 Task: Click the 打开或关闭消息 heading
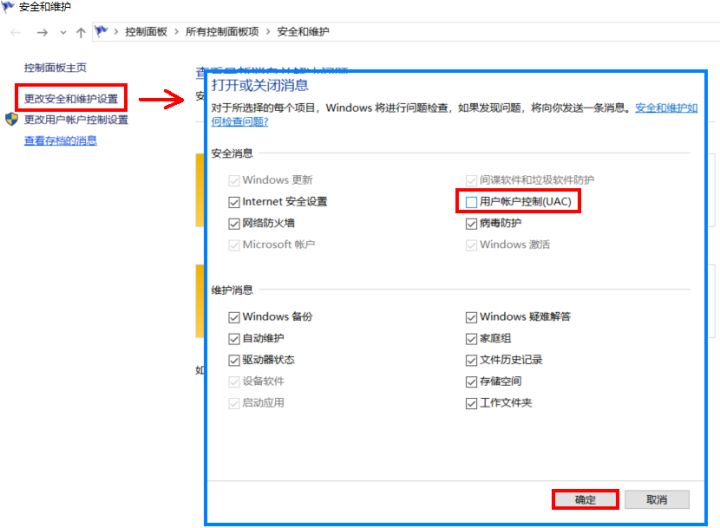coord(260,85)
